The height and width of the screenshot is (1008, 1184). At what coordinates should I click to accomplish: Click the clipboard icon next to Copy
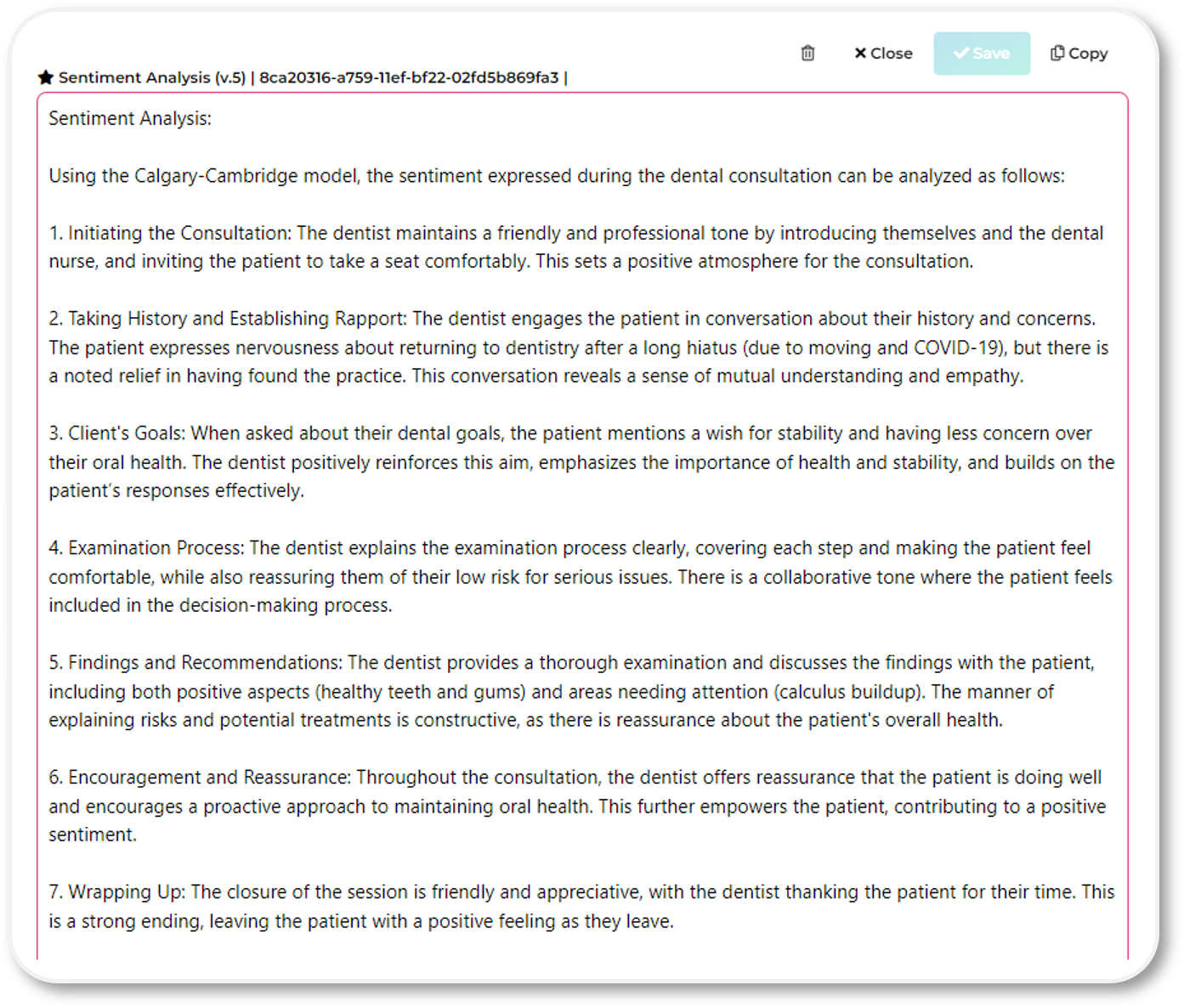[x=1057, y=54]
